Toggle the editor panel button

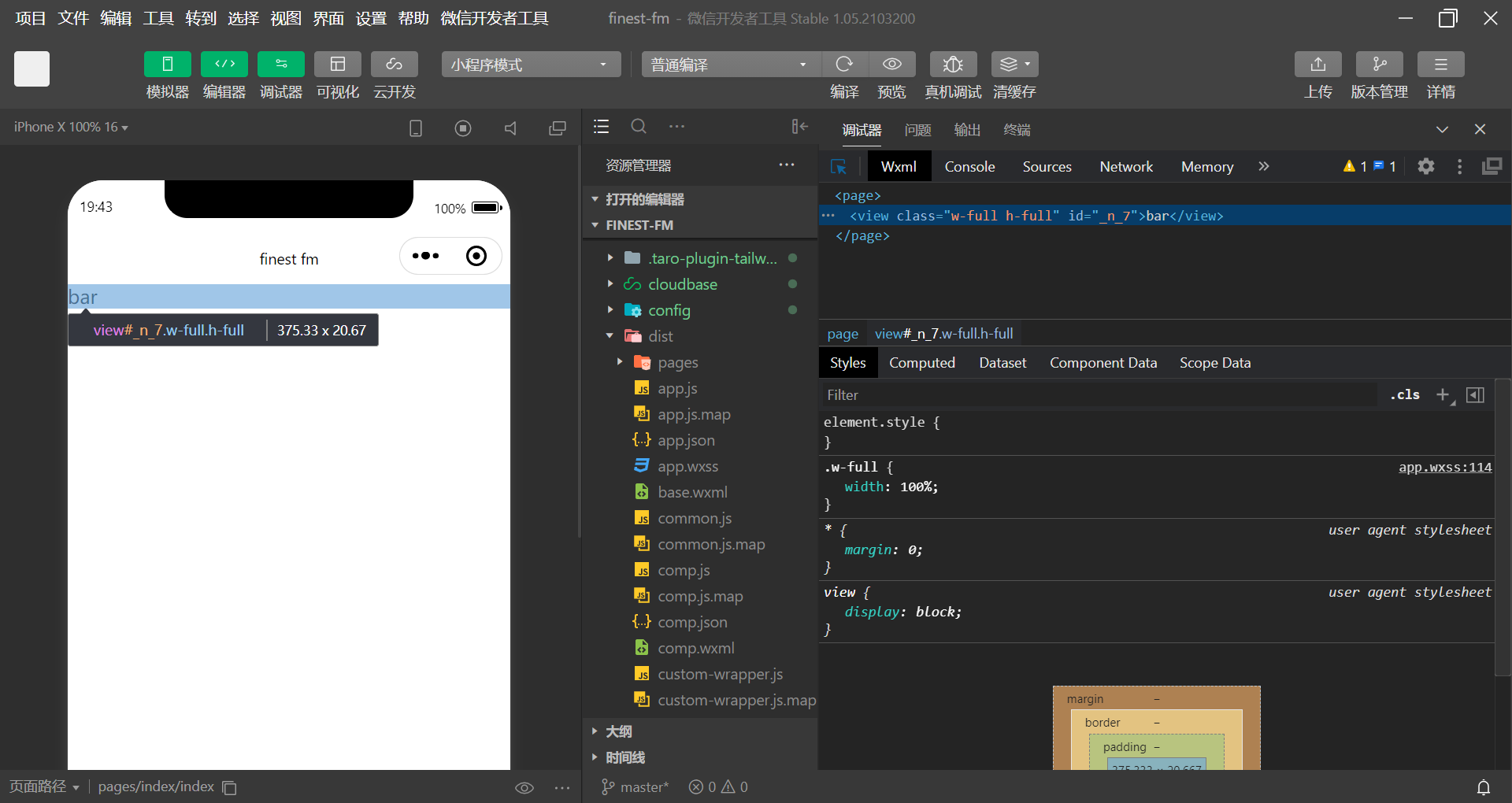point(224,65)
